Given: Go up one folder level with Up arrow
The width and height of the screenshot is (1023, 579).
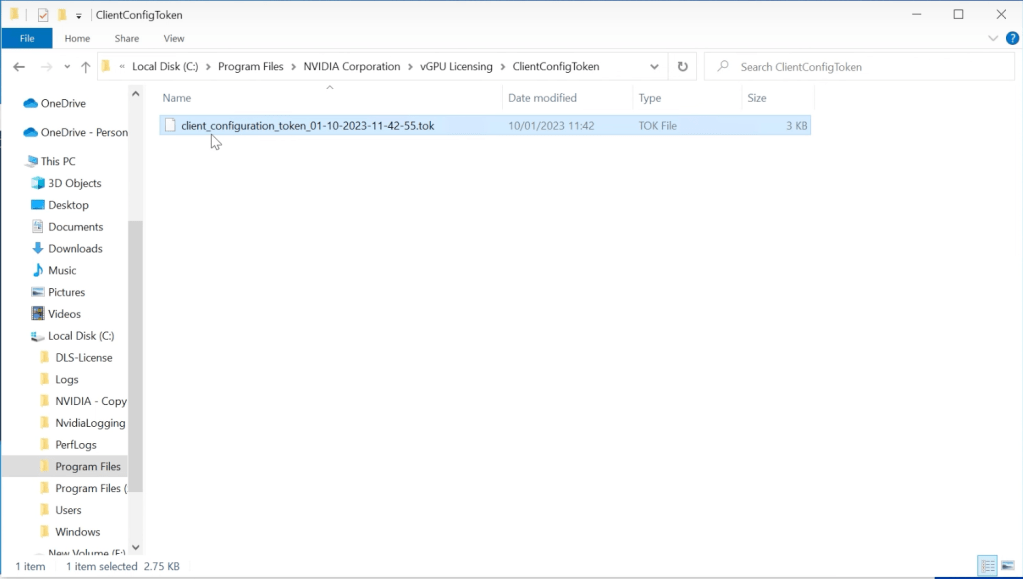Looking at the screenshot, I should tap(85, 67).
